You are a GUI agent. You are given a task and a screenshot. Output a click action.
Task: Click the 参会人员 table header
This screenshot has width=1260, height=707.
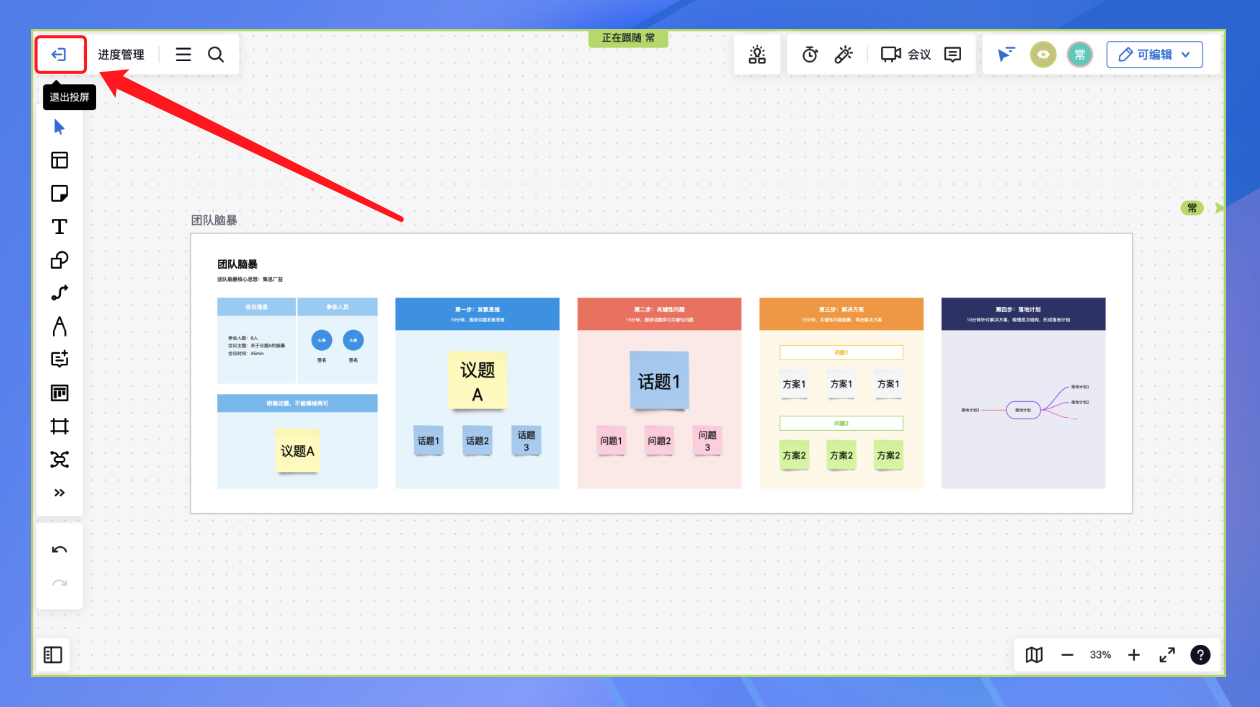pyautogui.click(x=337, y=306)
